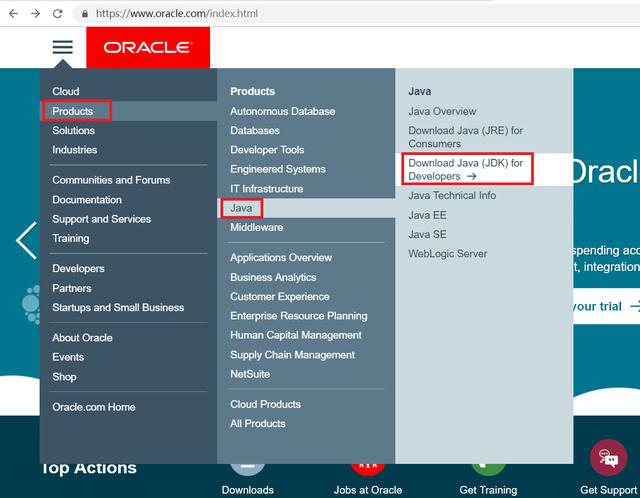Toggle the hamburger menu icon

point(62,47)
